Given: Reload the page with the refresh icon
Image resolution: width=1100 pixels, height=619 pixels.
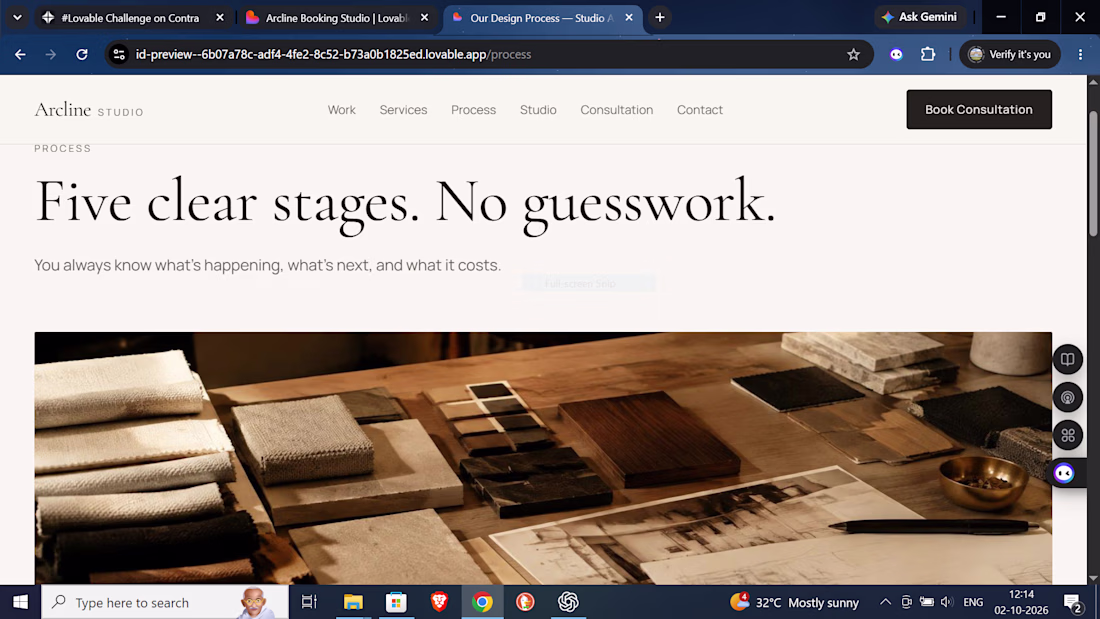Looking at the screenshot, I should [x=82, y=54].
